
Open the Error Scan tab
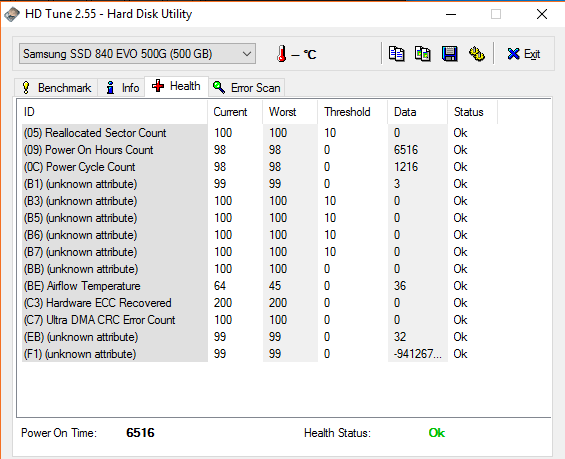(x=247, y=88)
